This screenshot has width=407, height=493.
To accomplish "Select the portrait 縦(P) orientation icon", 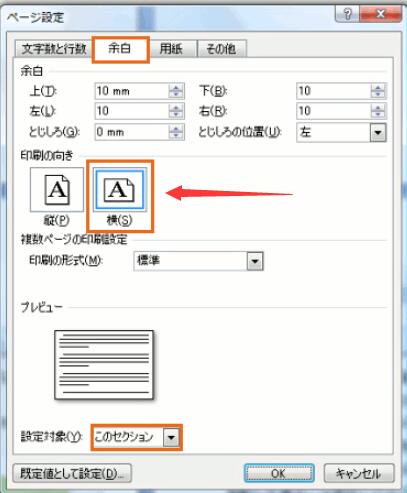I will pos(57,190).
